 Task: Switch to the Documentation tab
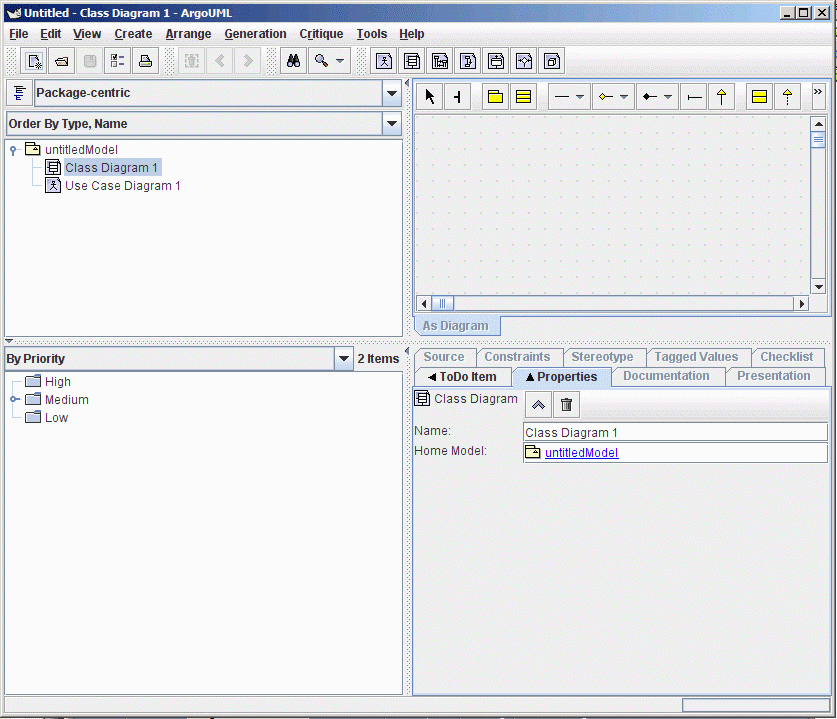tap(666, 376)
